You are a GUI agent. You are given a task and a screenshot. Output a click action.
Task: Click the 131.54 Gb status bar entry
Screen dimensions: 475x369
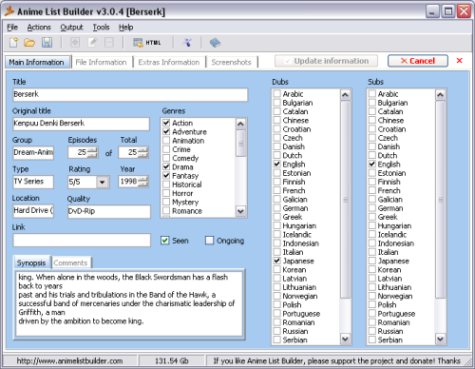point(171,361)
